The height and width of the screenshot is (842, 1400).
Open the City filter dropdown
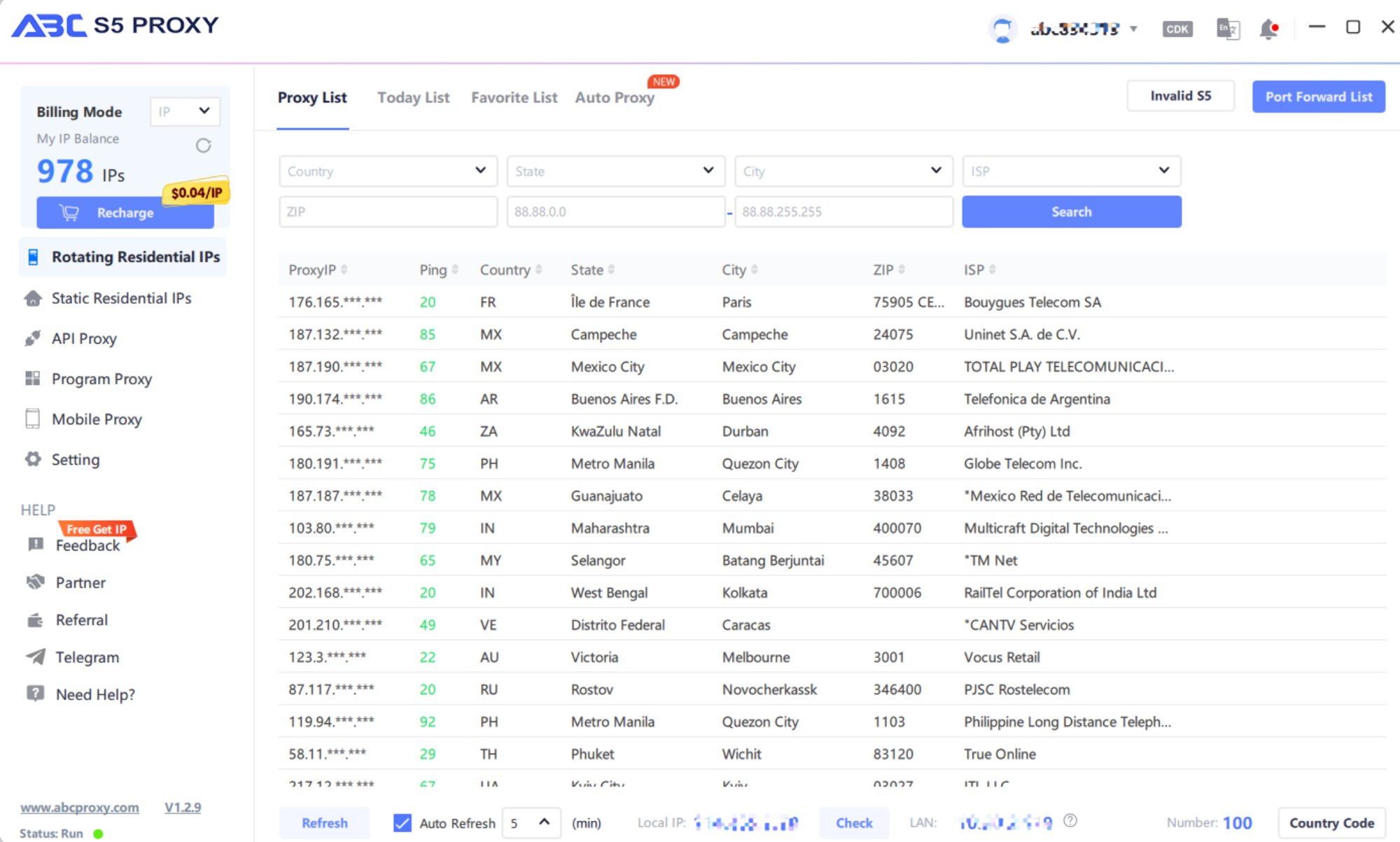click(x=843, y=171)
